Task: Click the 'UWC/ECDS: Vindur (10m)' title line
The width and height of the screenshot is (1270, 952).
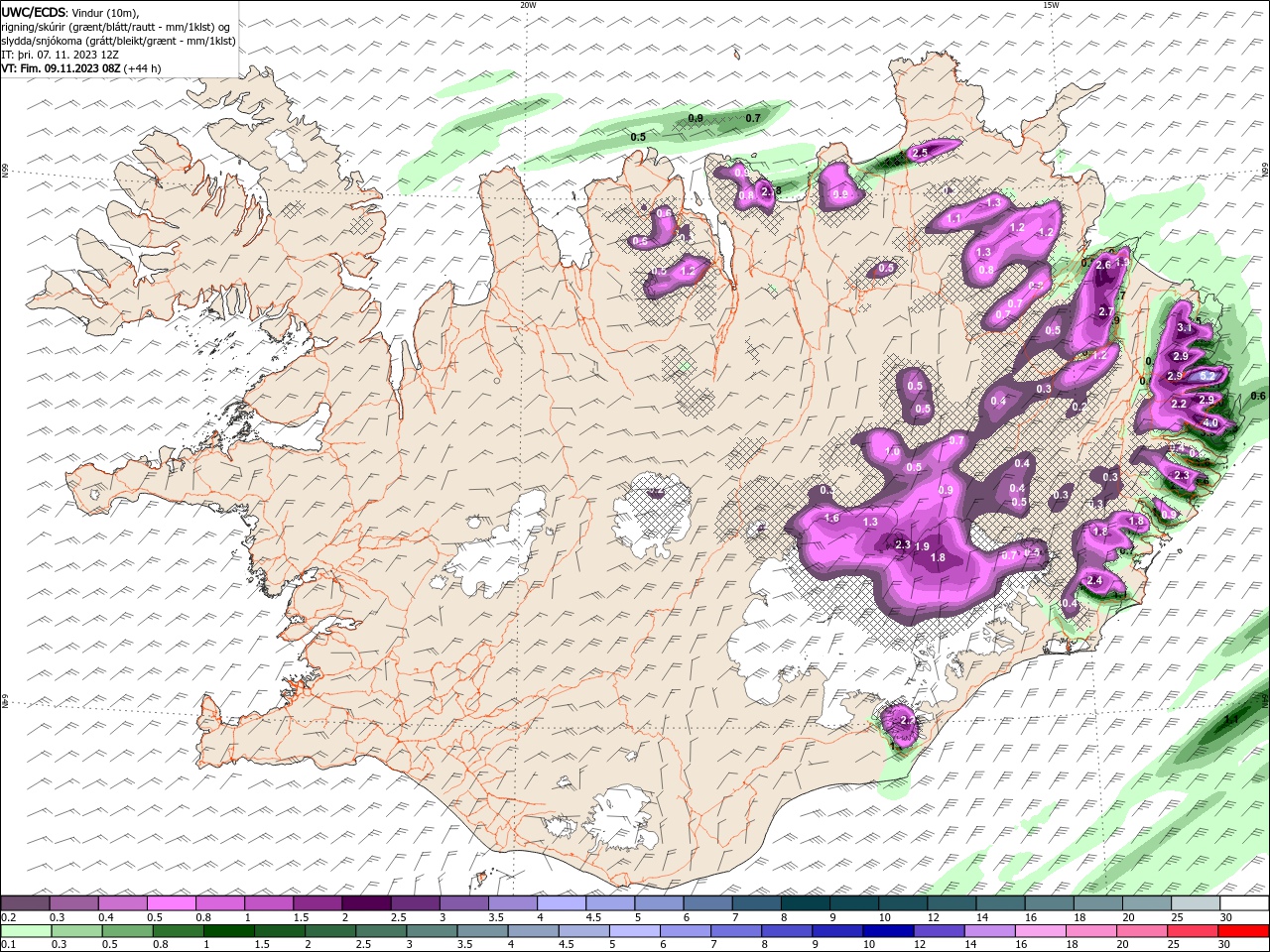Action: tap(70, 12)
